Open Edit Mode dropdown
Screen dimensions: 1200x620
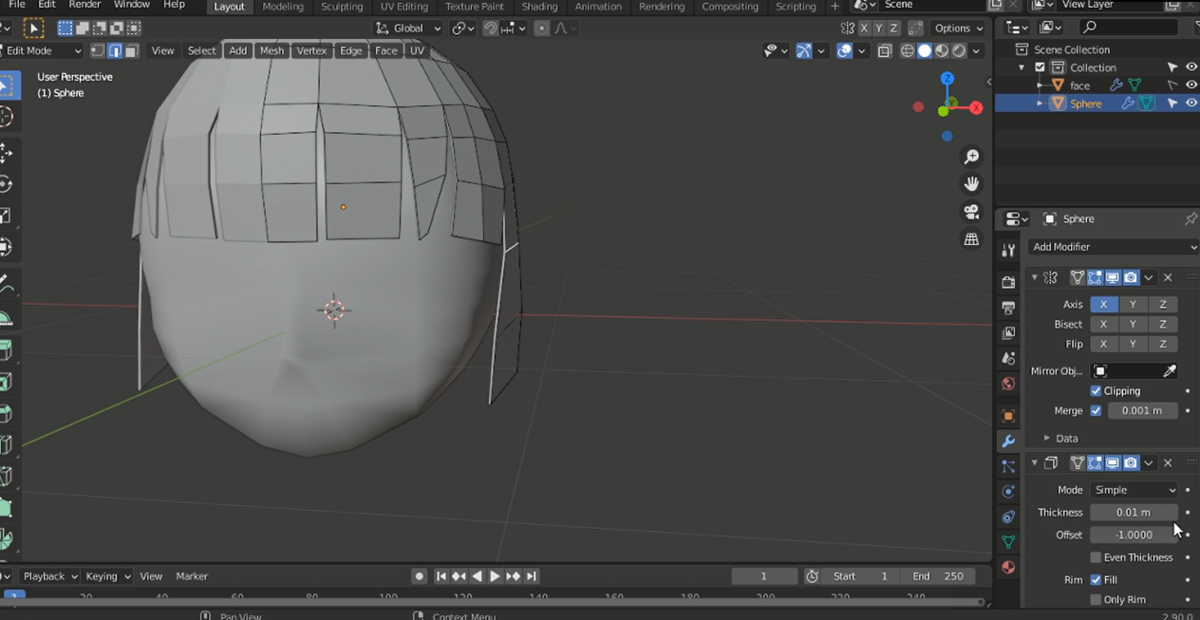(x=42, y=51)
